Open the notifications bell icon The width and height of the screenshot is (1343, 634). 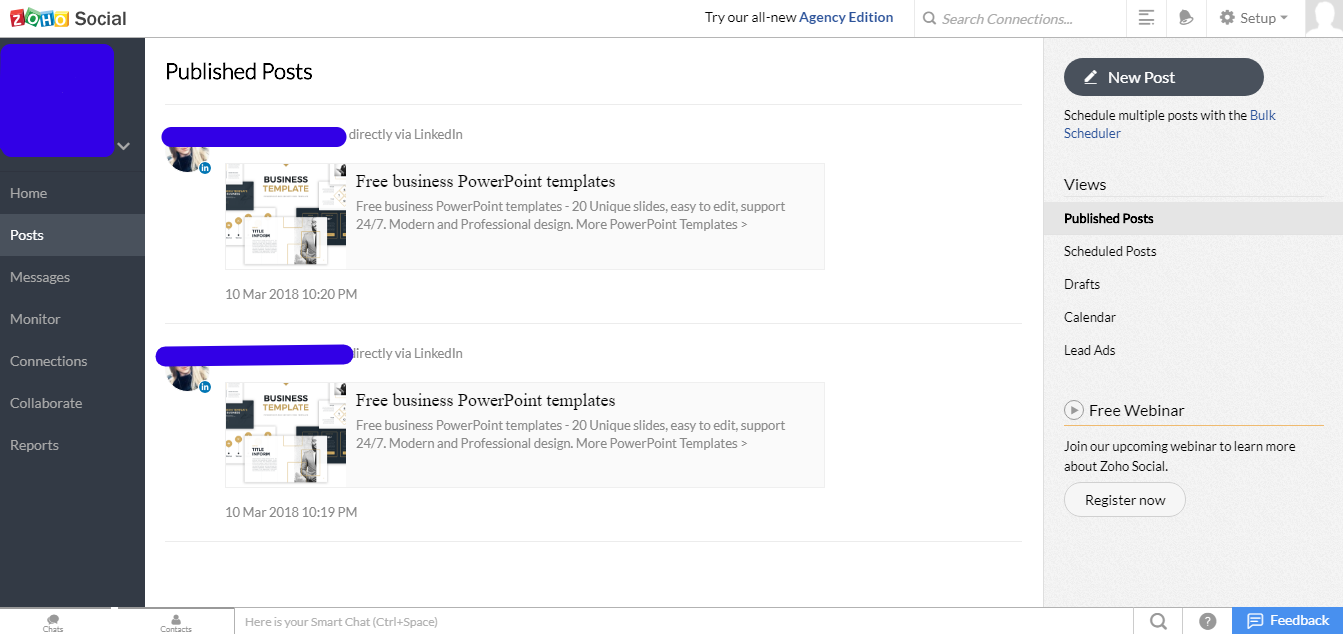(1186, 18)
